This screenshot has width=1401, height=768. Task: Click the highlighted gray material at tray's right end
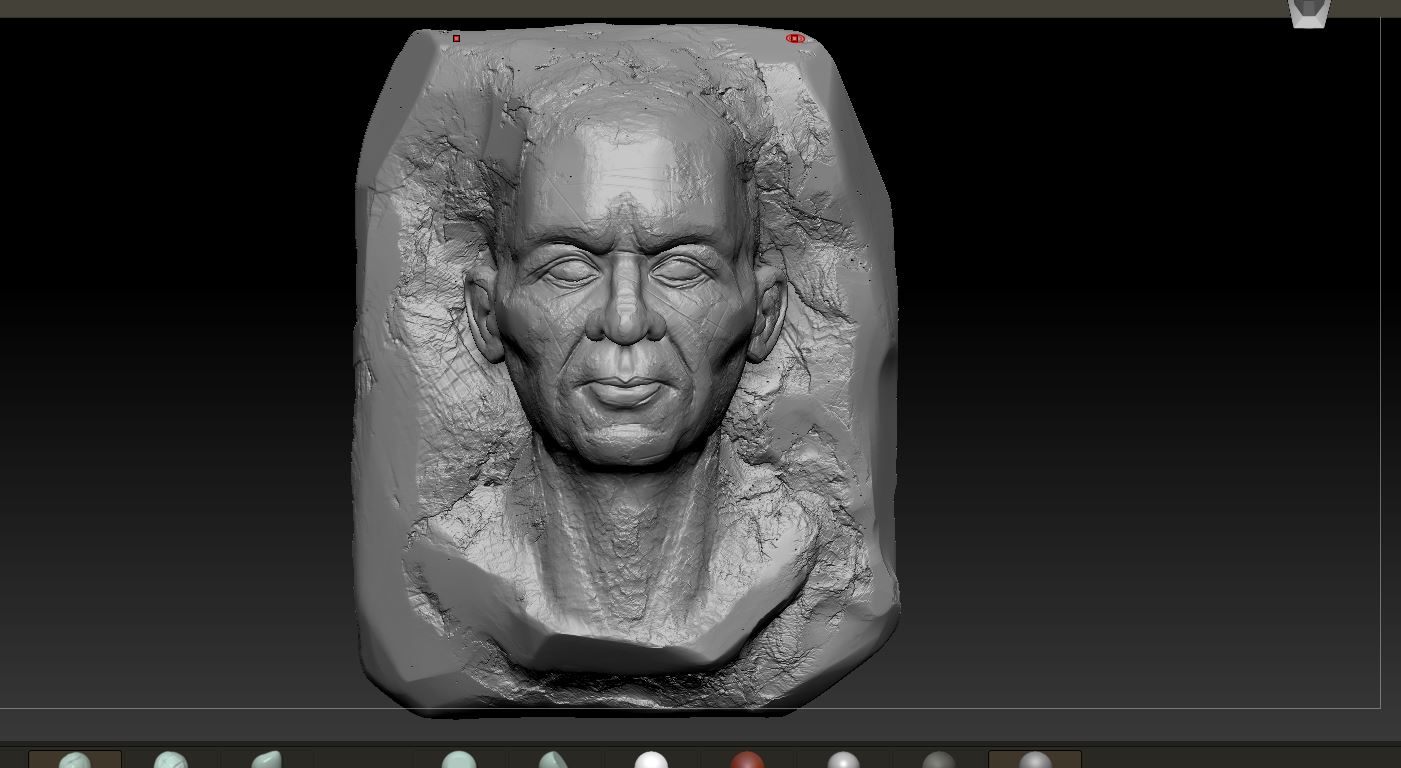click(1035, 760)
